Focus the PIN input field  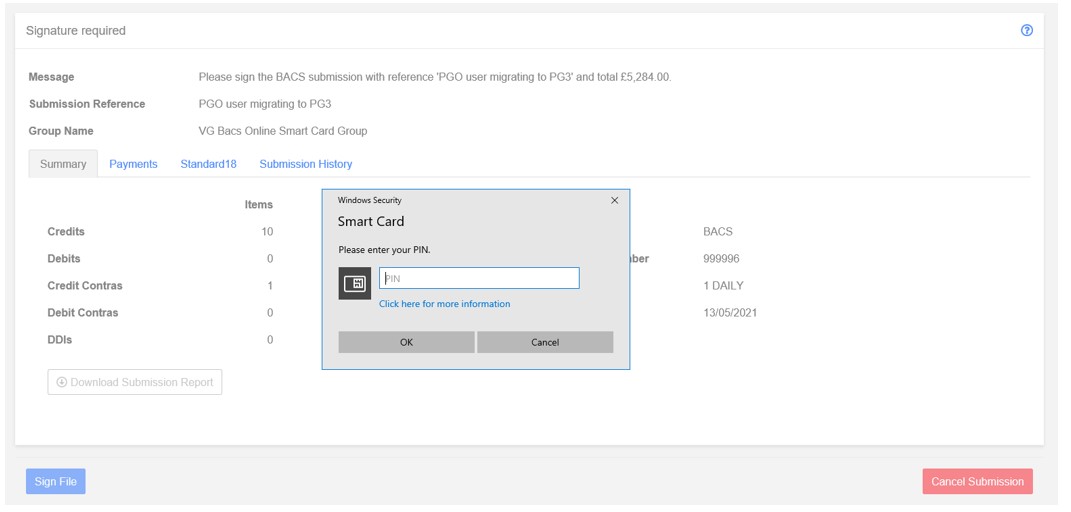pyautogui.click(x=479, y=278)
